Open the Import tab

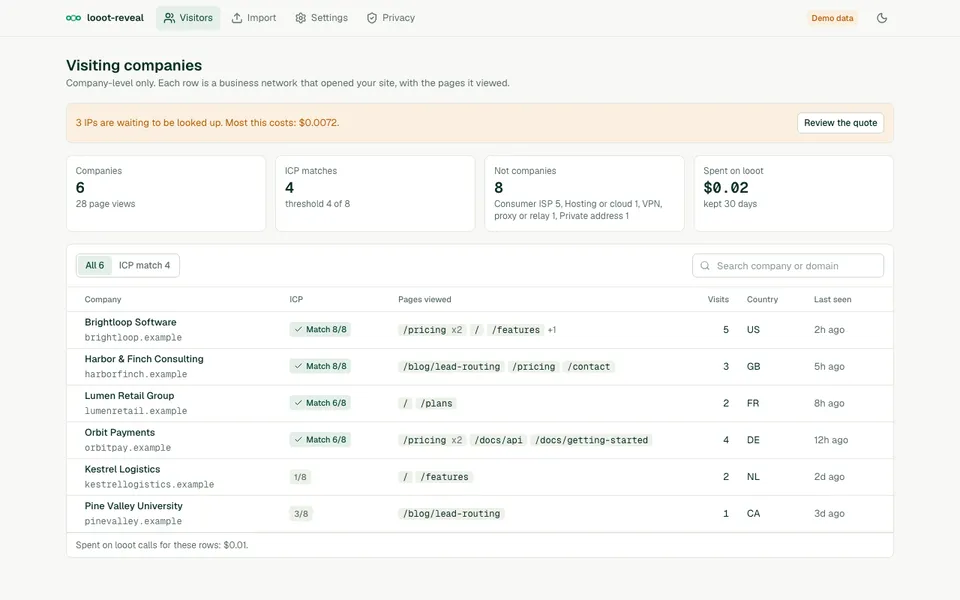coord(253,18)
